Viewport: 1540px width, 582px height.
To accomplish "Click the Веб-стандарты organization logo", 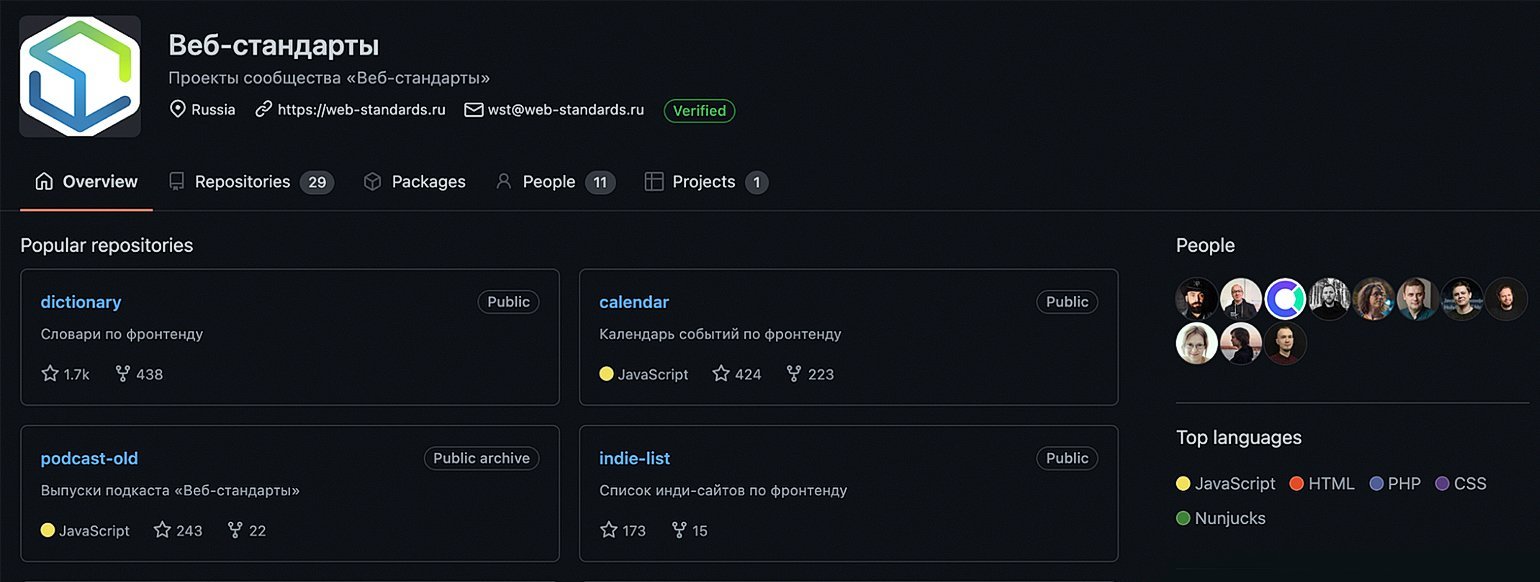I will pyautogui.click(x=80, y=76).
